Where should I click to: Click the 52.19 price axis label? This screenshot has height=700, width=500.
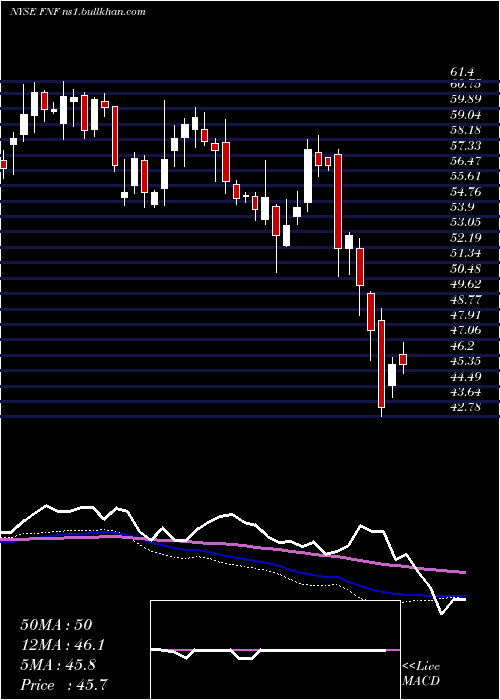[x=466, y=238]
